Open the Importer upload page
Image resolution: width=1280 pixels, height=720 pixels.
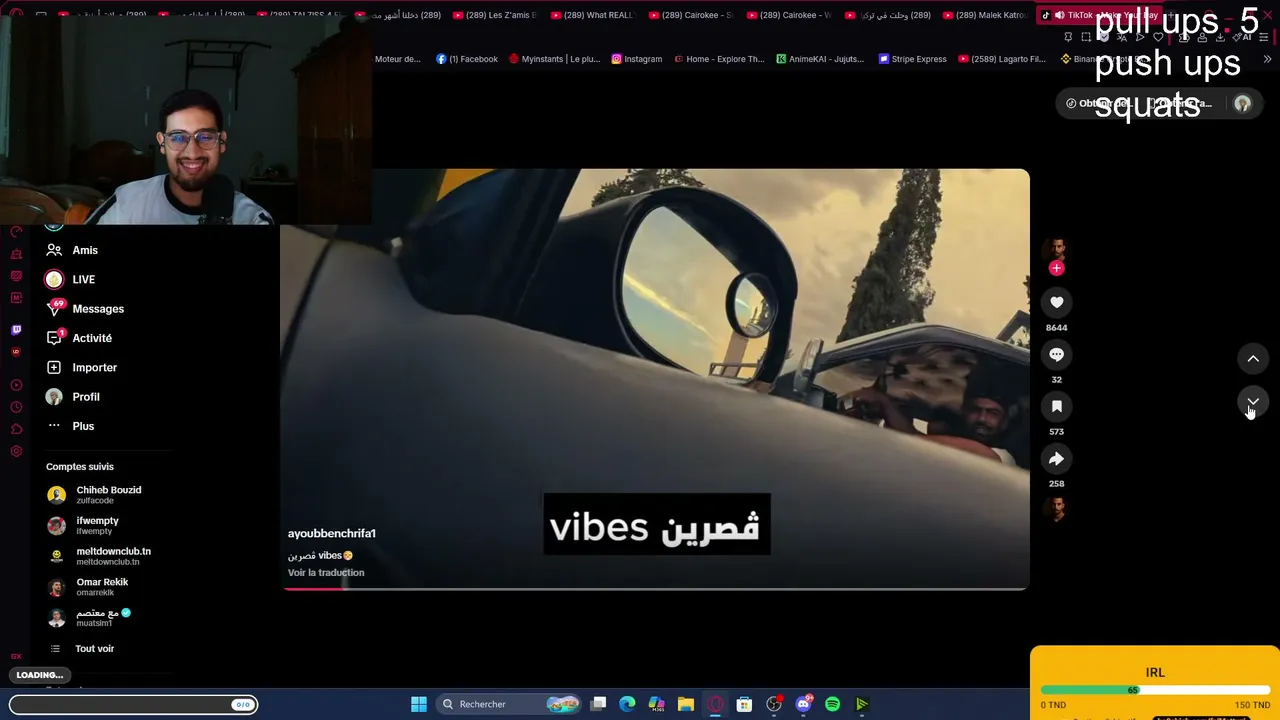click(x=94, y=367)
